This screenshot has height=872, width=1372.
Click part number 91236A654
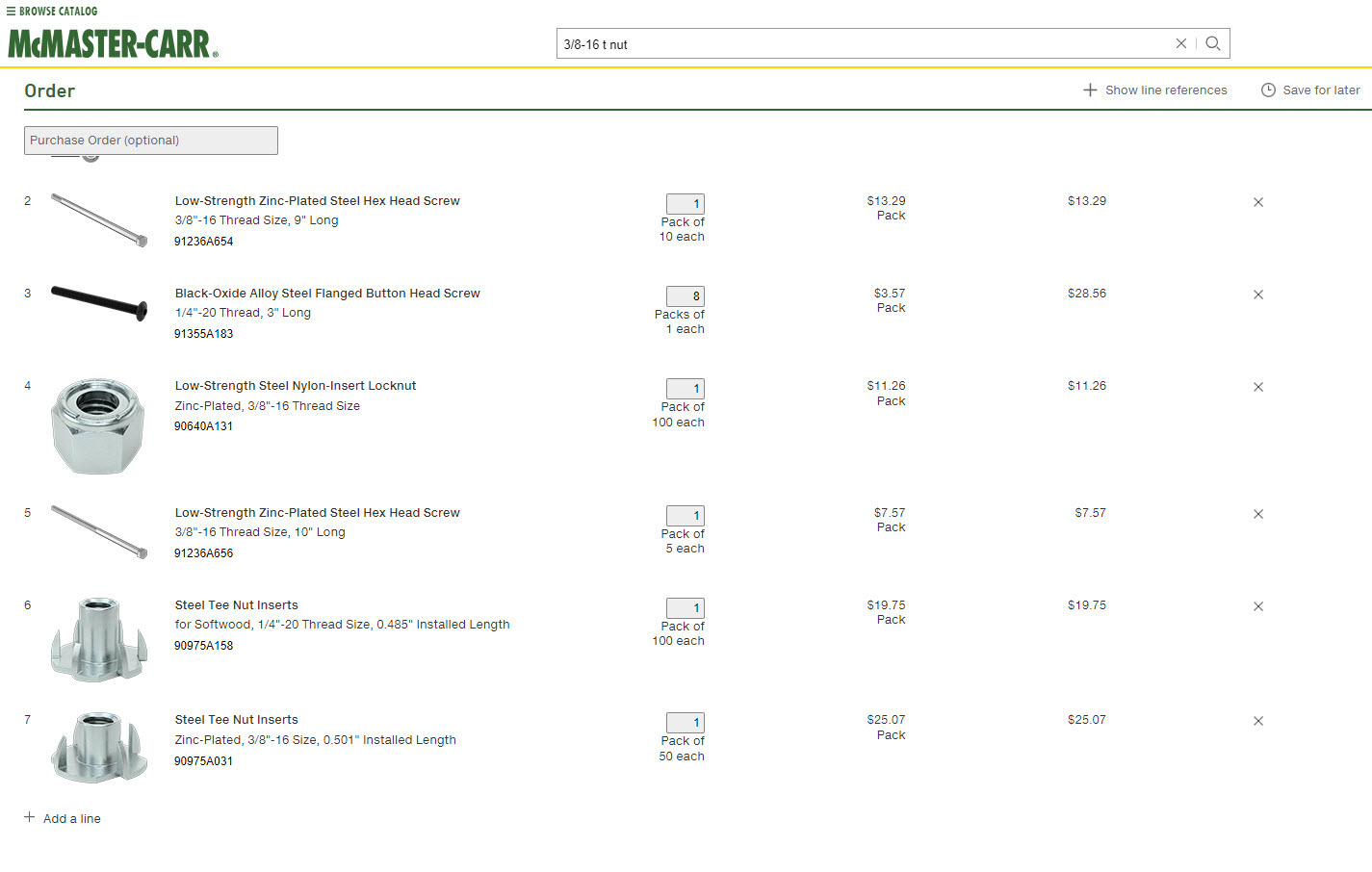204,242
